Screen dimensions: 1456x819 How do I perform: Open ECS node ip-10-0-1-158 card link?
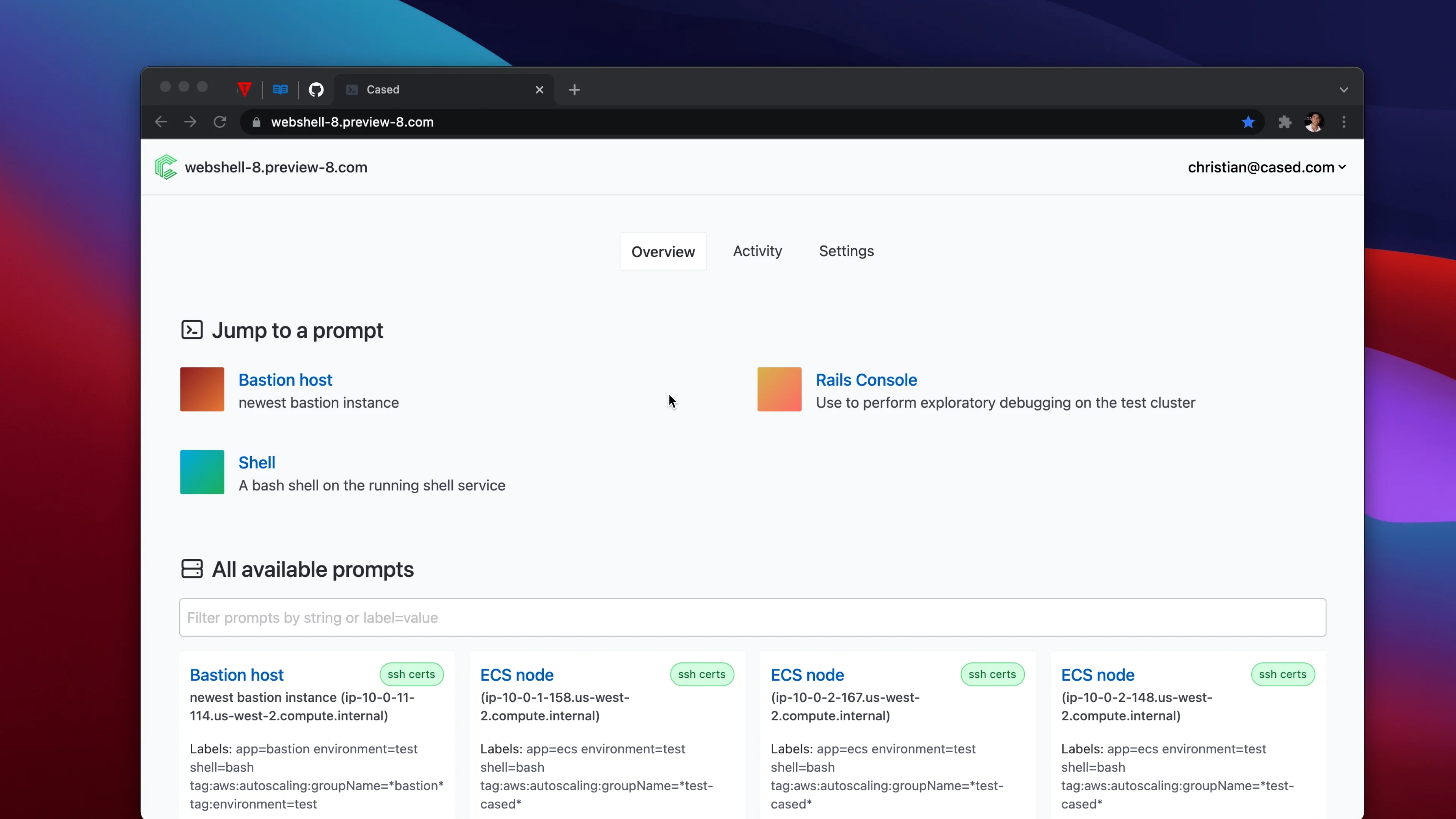point(516,675)
